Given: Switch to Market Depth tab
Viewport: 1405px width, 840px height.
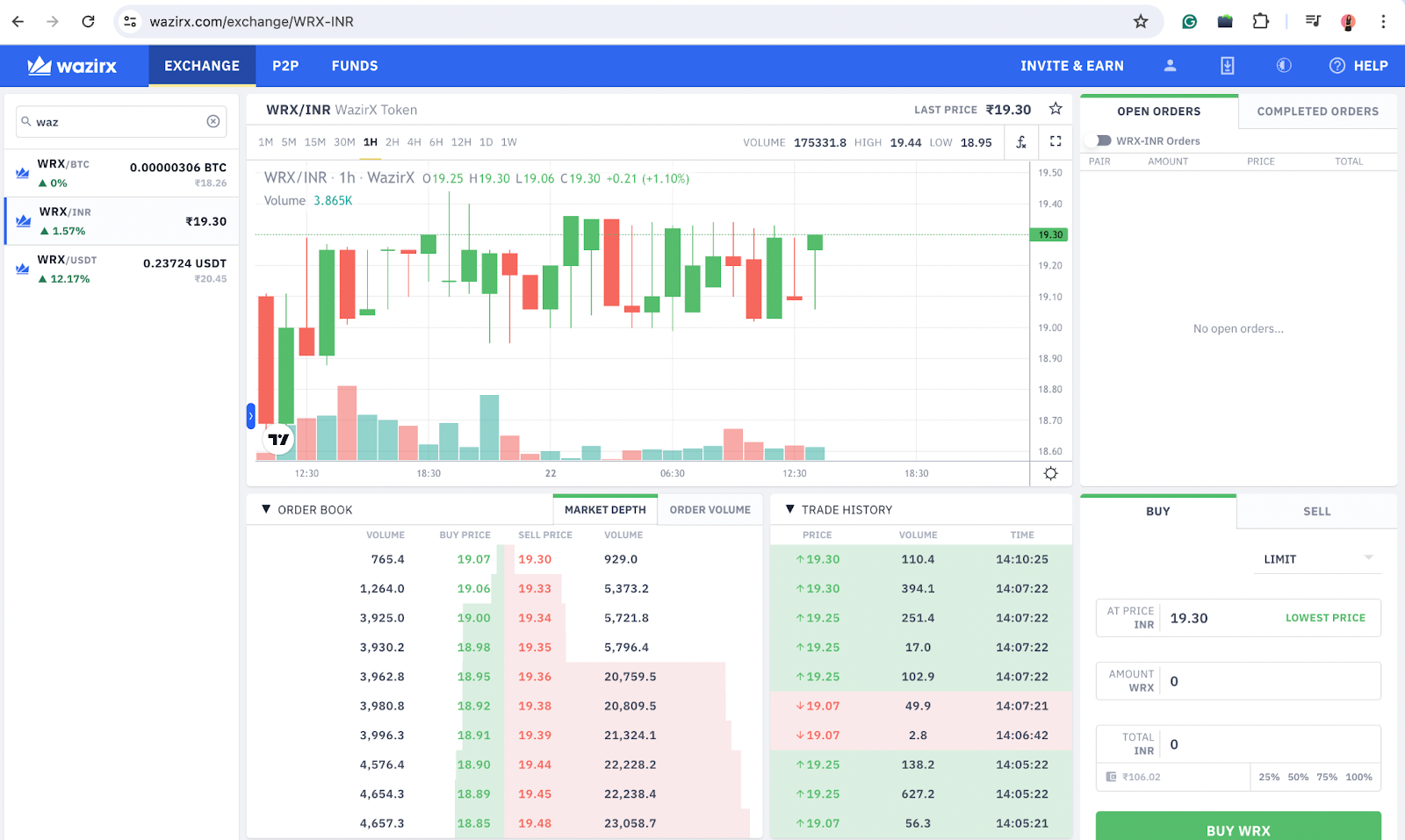Looking at the screenshot, I should point(605,510).
